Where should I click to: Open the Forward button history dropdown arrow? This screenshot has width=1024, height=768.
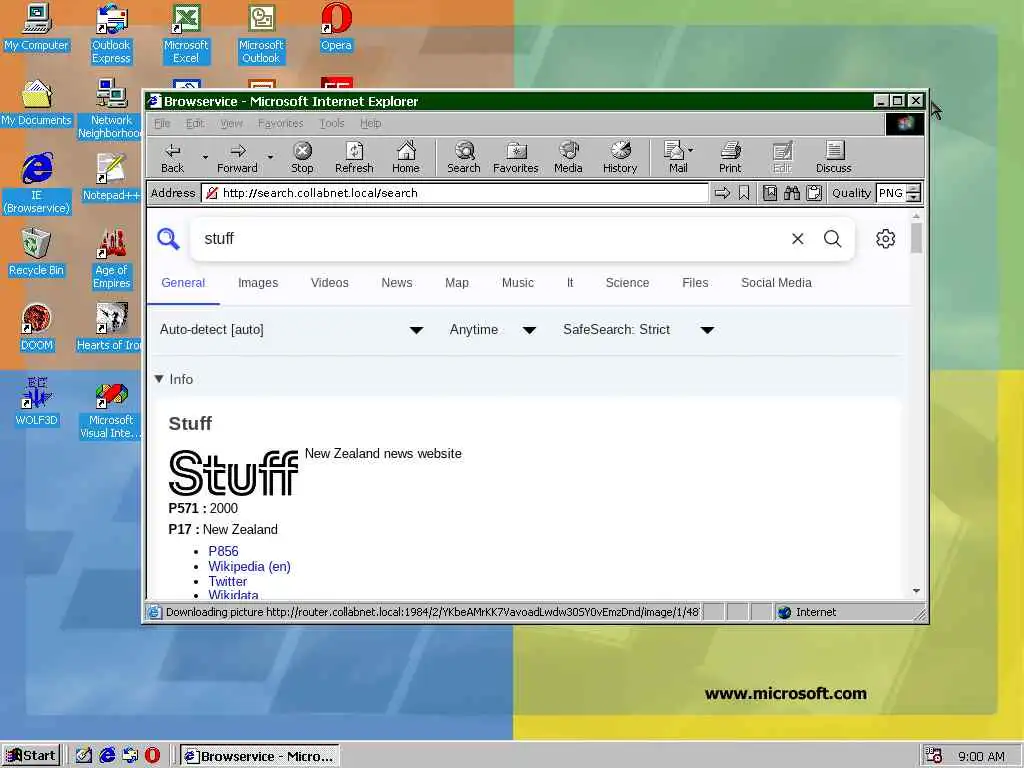(270, 157)
